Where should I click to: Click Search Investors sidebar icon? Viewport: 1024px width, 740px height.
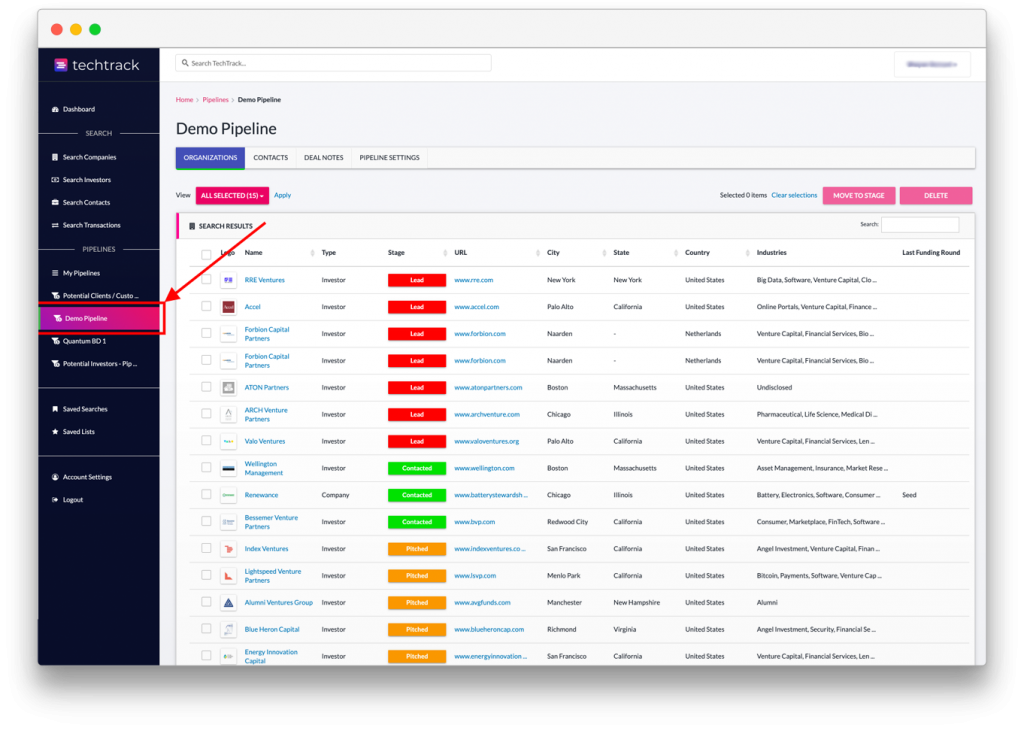(x=55, y=180)
